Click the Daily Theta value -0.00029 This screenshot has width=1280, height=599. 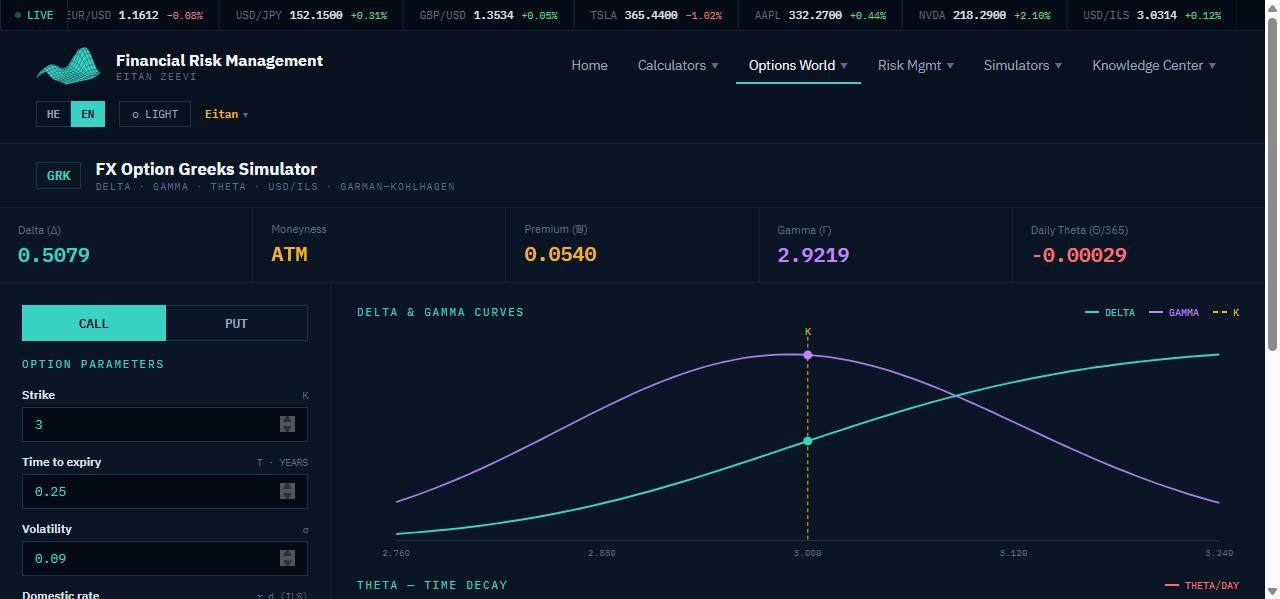[x=1079, y=255]
